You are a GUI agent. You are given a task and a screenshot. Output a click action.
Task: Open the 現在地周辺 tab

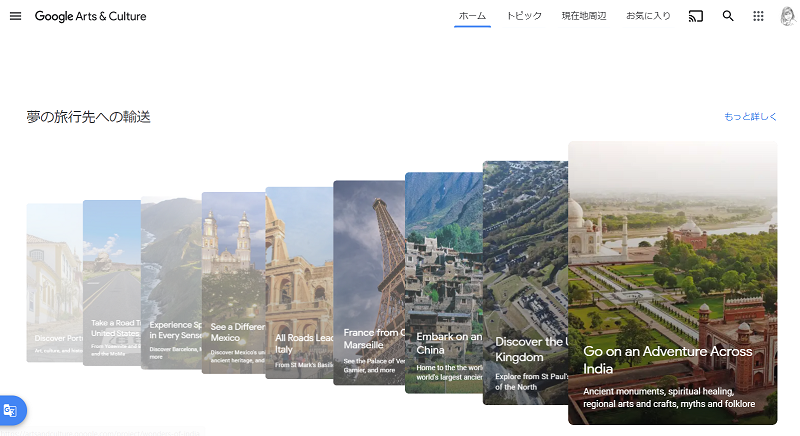point(583,16)
